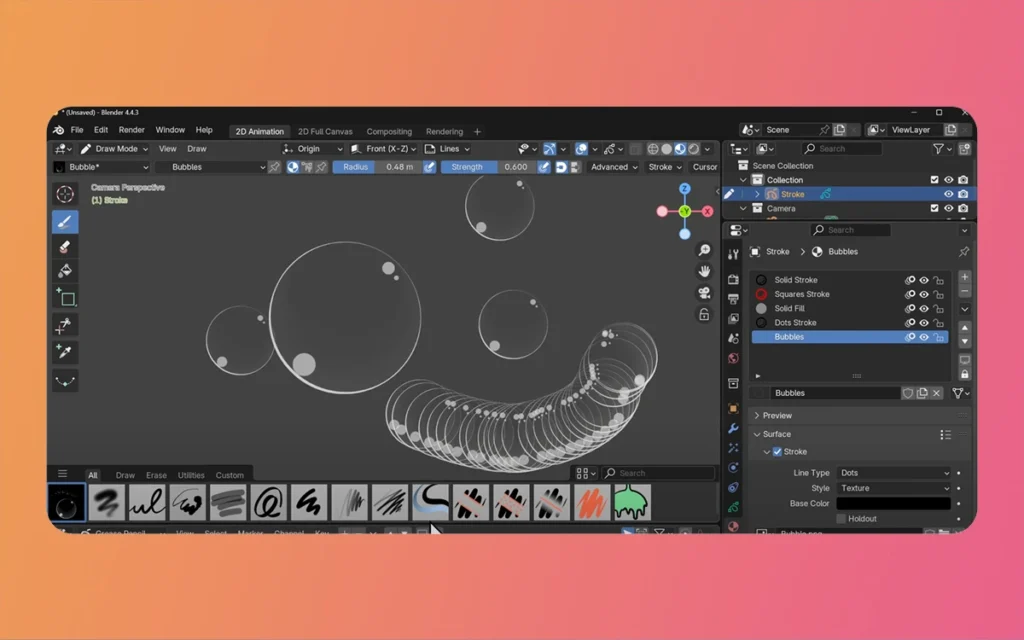Select the Eyedropper tool
1024x640 pixels.
click(x=65, y=352)
